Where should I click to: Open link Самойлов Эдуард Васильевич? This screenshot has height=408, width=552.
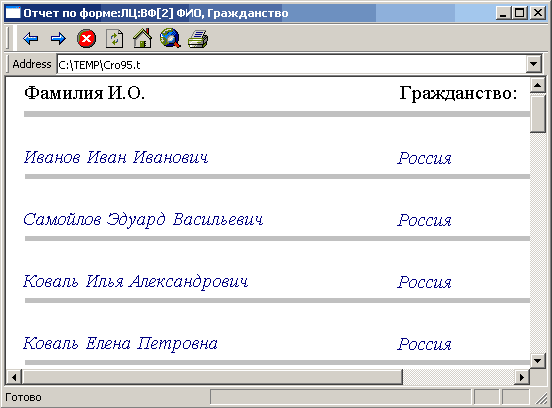(x=143, y=220)
